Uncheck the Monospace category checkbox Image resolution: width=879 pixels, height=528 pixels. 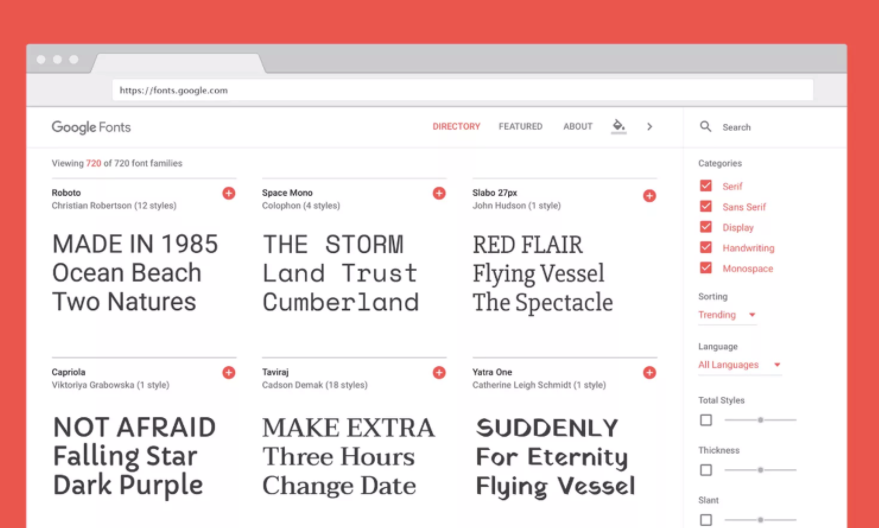point(706,268)
